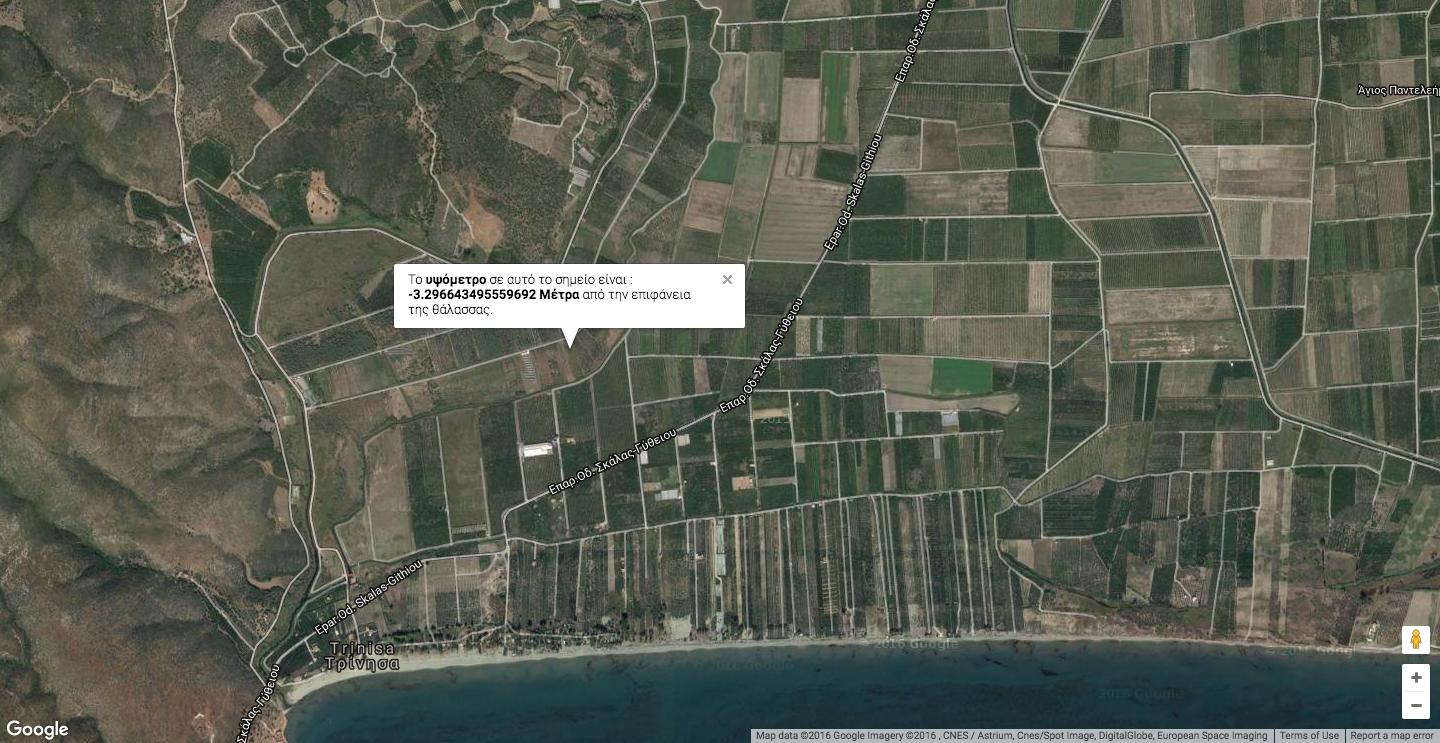This screenshot has width=1440, height=743.
Task: Click the white greenhouse building by the road
Action: click(537, 450)
